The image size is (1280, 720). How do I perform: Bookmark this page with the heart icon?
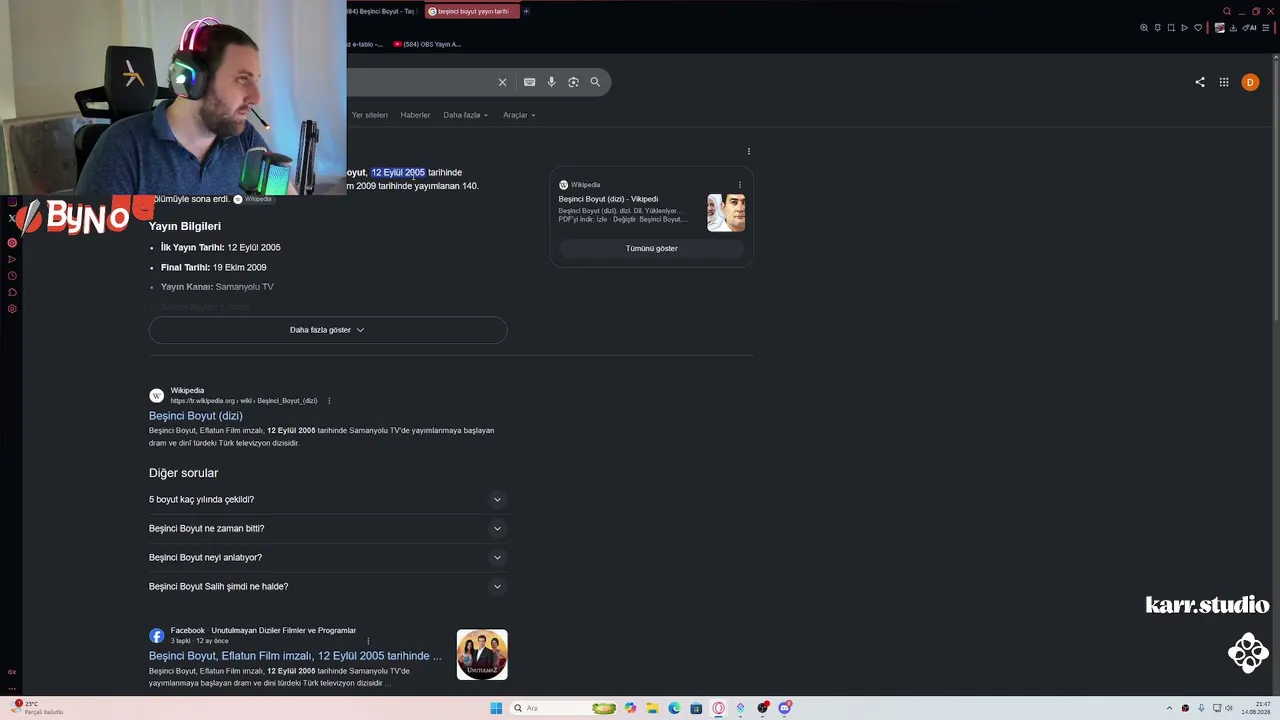(1198, 28)
